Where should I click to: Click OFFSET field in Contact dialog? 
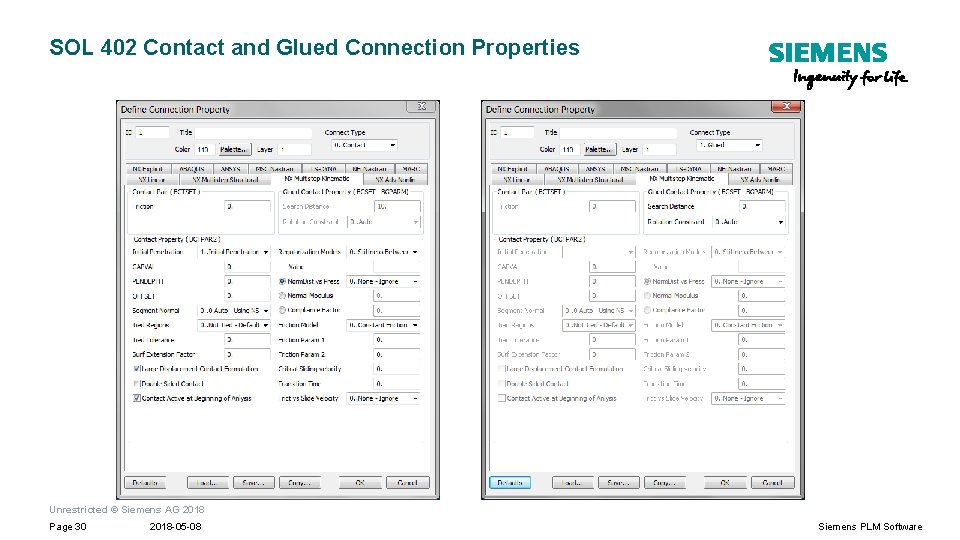pos(247,296)
